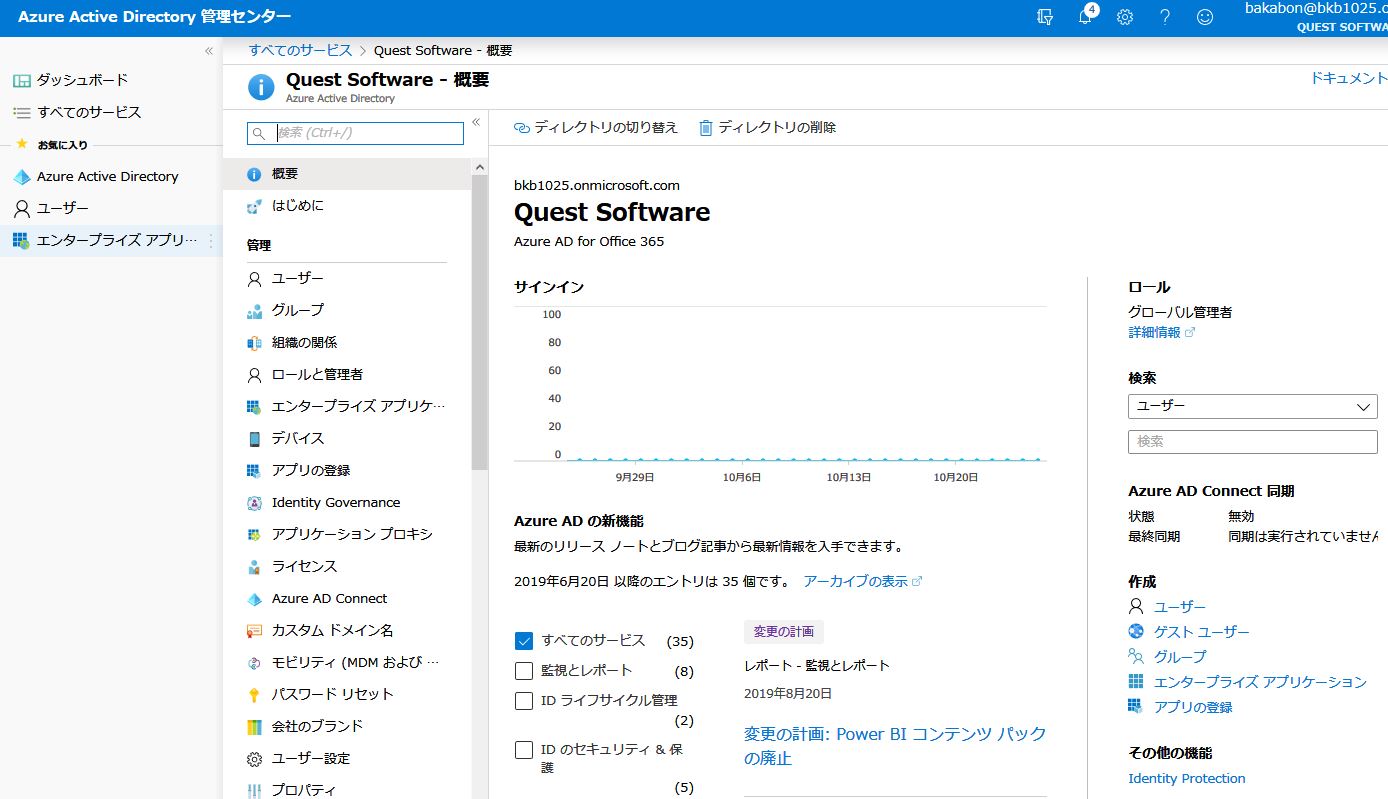Open the すべてのサービス breadcrumb link

click(x=300, y=50)
